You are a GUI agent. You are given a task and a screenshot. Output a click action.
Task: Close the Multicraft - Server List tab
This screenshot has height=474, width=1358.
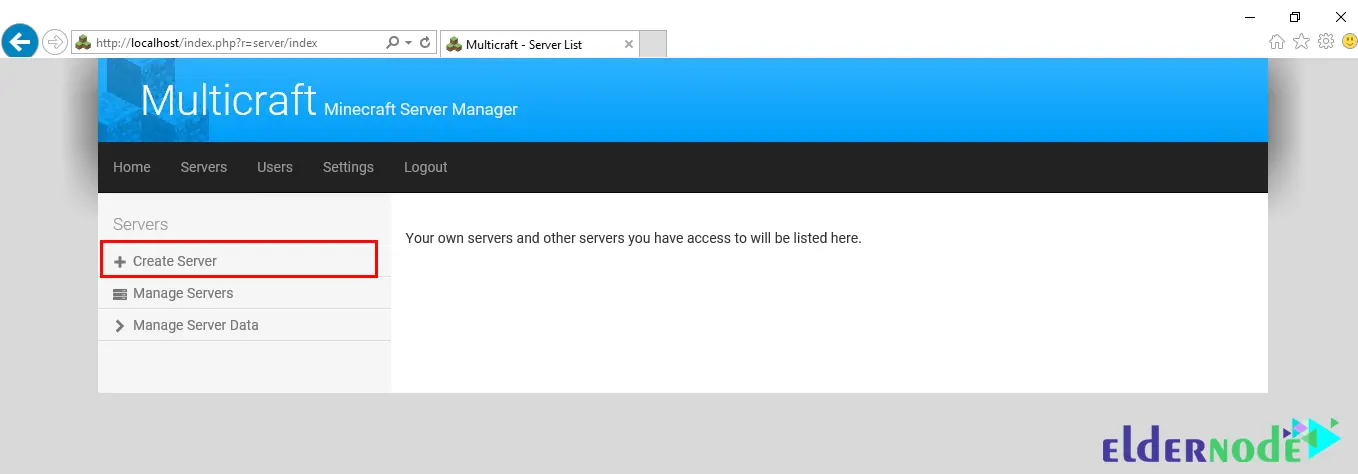pos(629,44)
